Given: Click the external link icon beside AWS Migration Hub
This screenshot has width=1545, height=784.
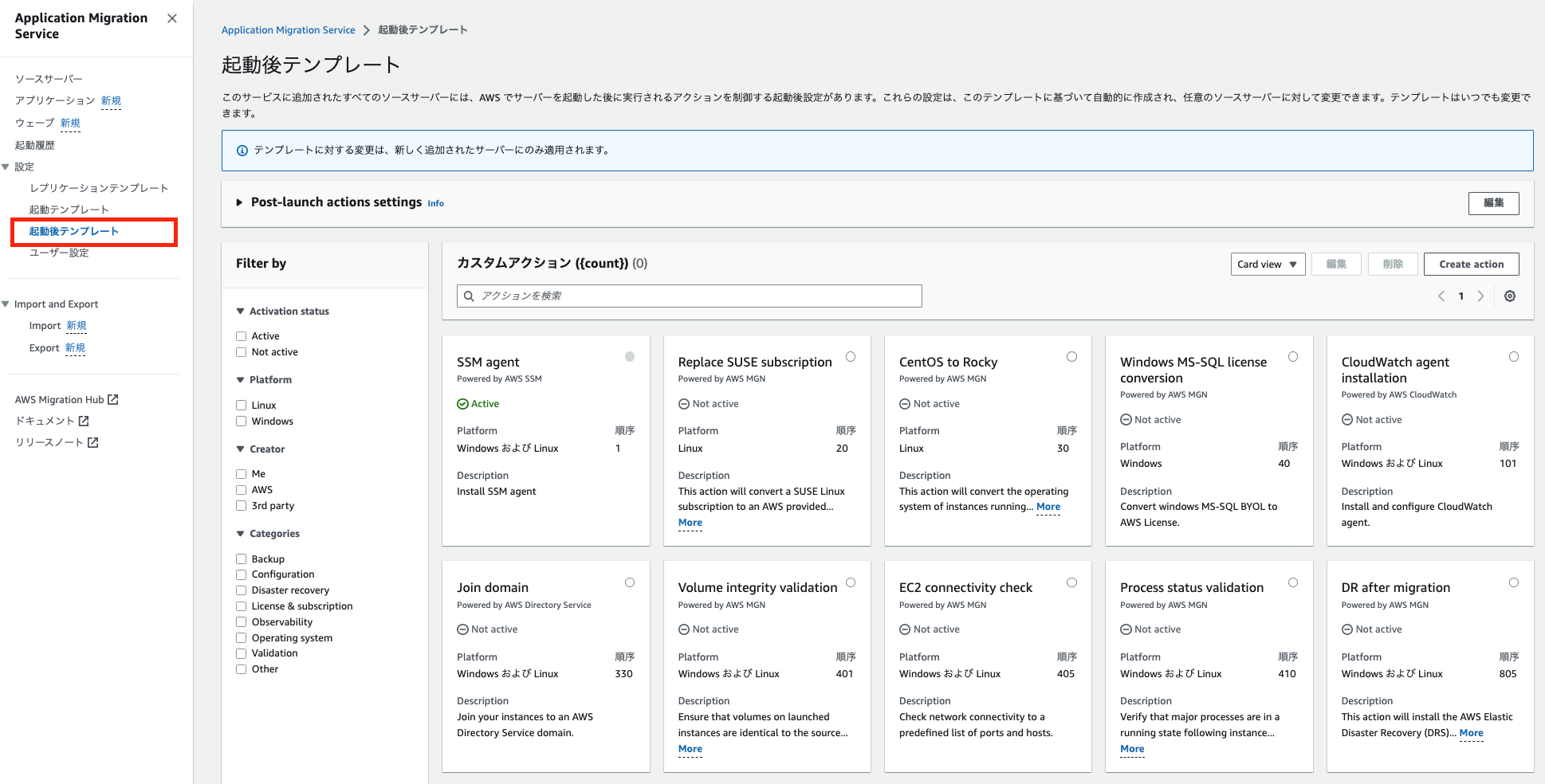Looking at the screenshot, I should [112, 399].
